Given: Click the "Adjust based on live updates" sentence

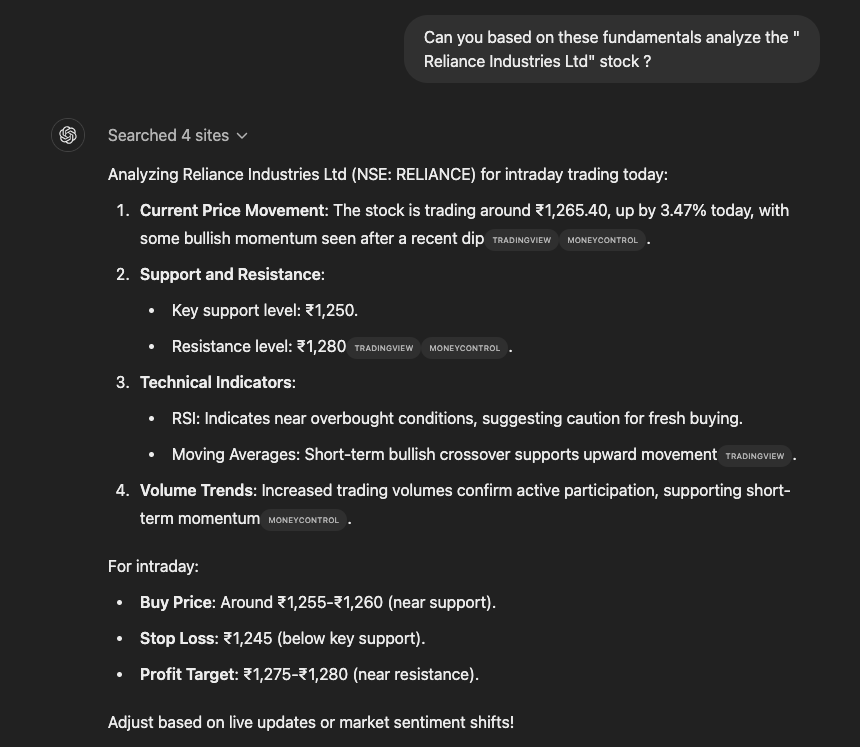Looking at the screenshot, I should (x=310, y=722).
